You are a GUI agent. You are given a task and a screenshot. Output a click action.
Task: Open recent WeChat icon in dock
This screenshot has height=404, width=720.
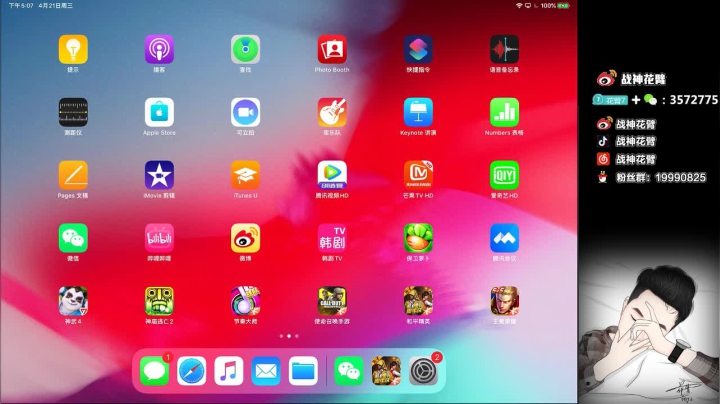pyautogui.click(x=349, y=370)
